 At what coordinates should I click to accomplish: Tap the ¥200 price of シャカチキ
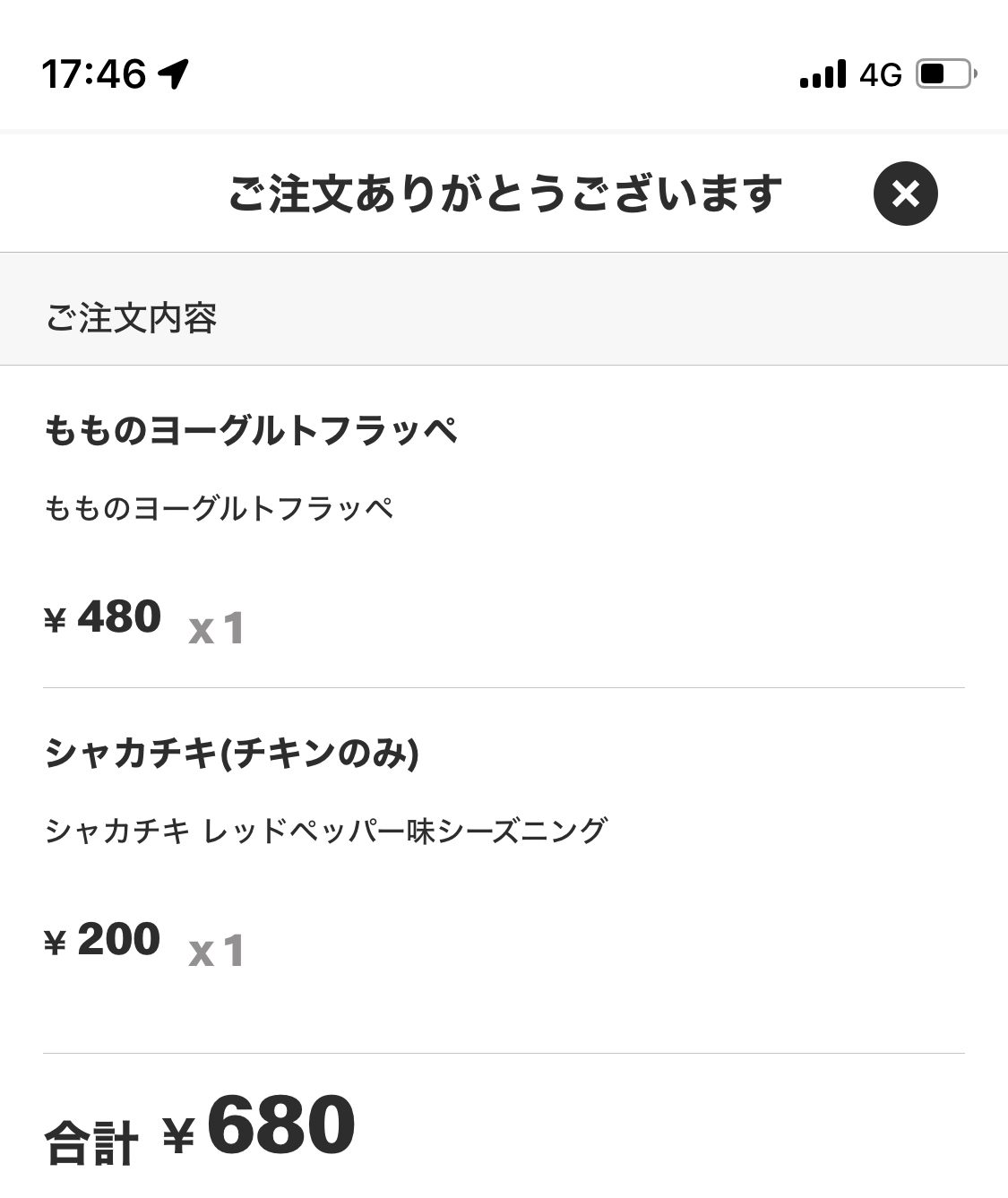[102, 939]
